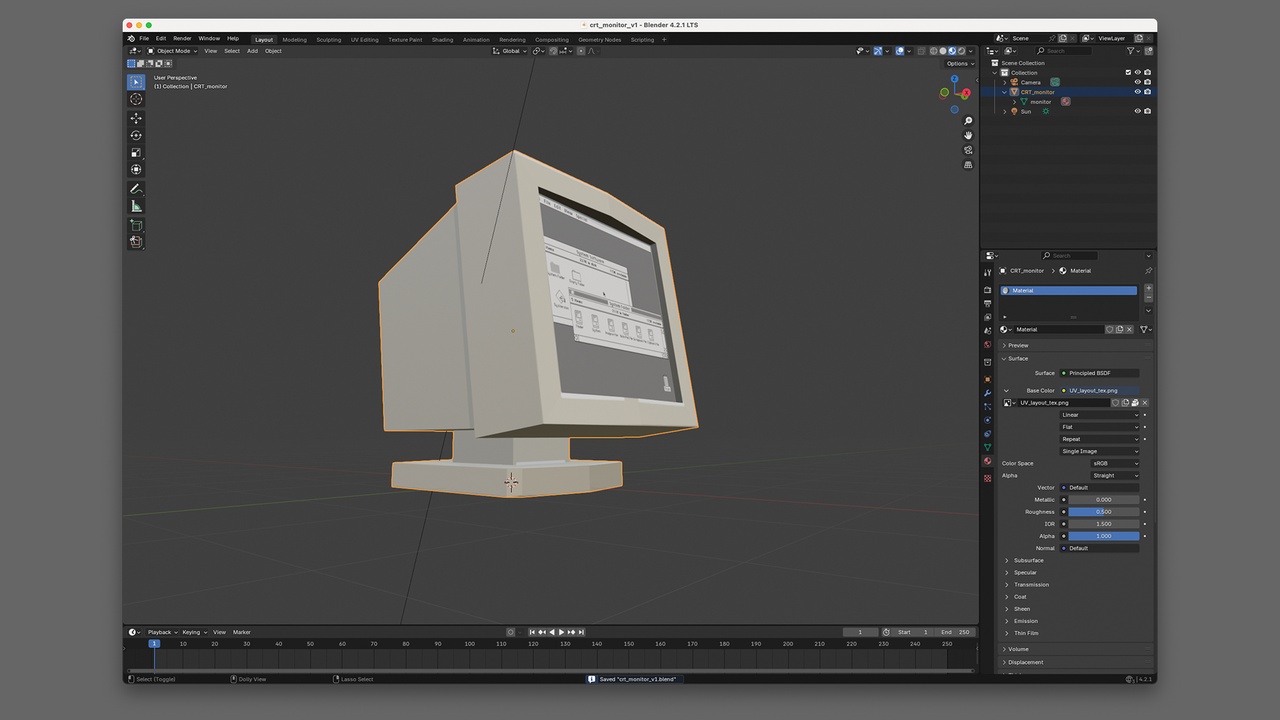This screenshot has width=1280, height=720.
Task: Open the Modifiers wrench properties tab
Action: 987,393
